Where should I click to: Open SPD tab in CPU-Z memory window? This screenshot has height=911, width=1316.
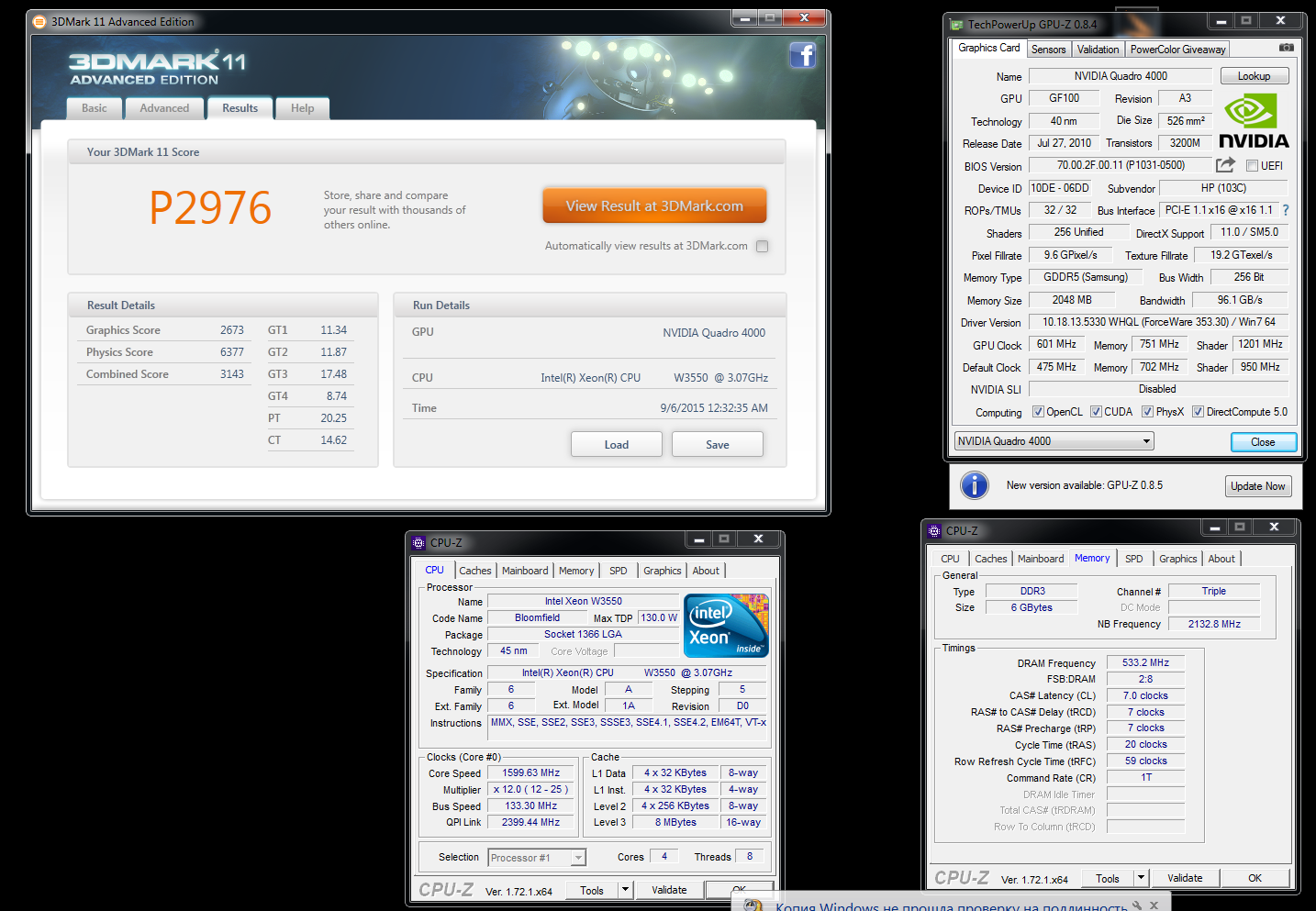[1134, 559]
